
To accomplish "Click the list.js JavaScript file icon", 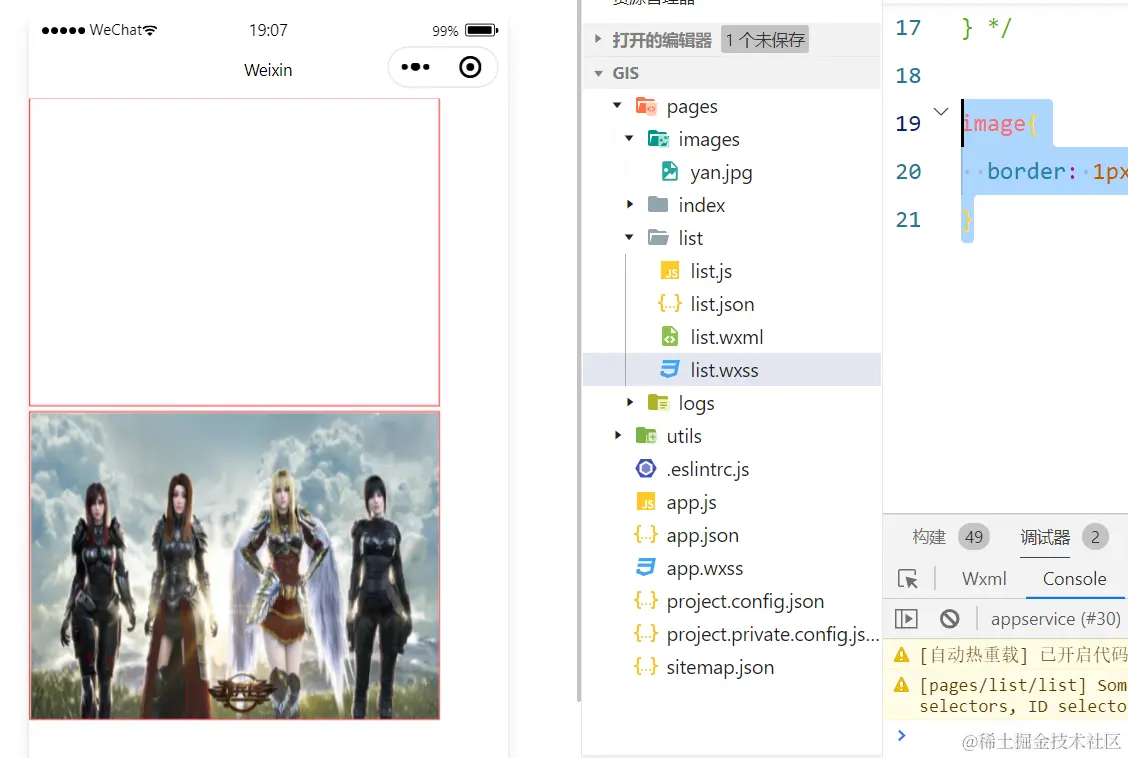I will [670, 271].
